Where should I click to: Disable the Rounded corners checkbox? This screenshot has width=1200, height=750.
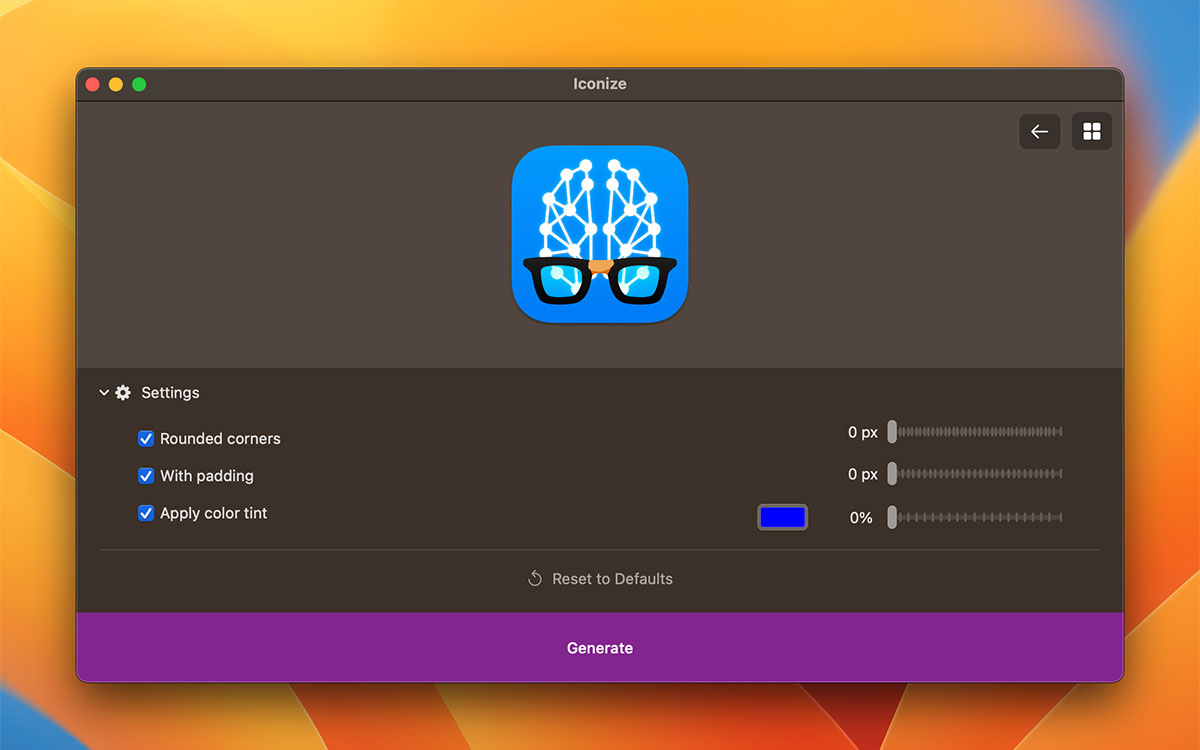point(146,439)
